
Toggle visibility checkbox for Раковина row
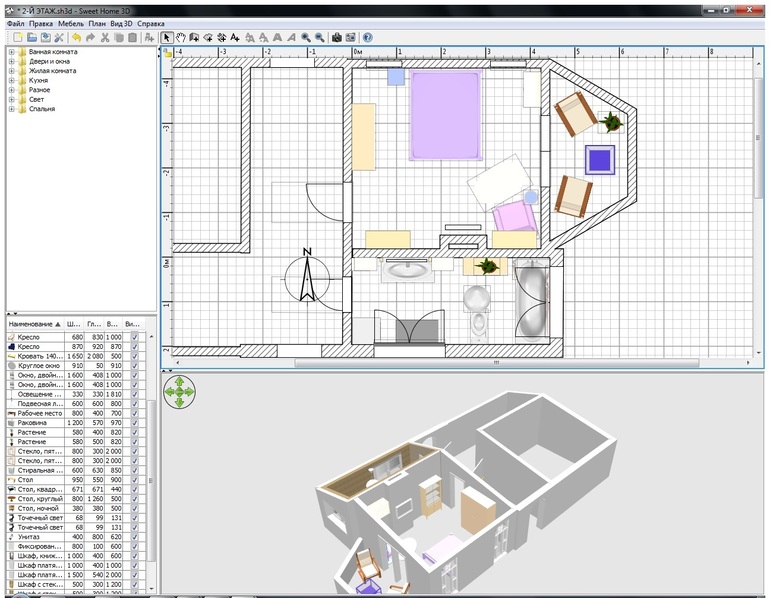133,423
